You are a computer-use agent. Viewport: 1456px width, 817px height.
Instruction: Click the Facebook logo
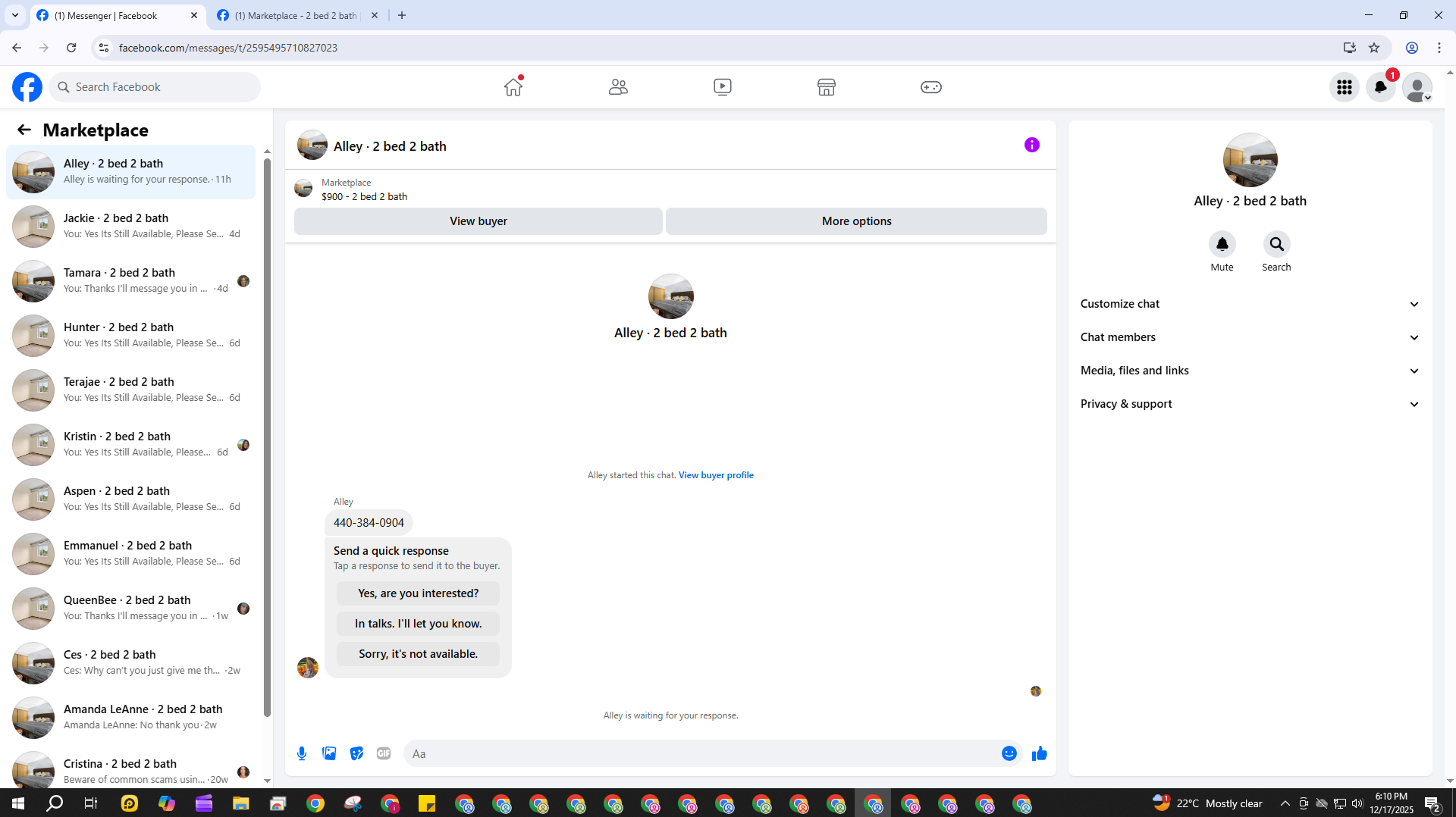coord(27,87)
